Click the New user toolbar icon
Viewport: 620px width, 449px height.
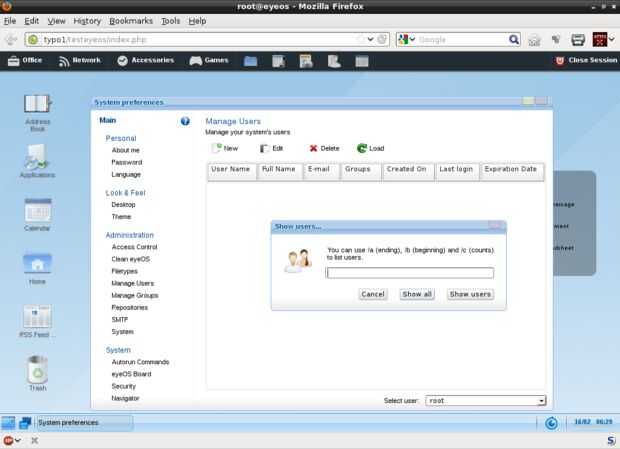click(x=216, y=148)
